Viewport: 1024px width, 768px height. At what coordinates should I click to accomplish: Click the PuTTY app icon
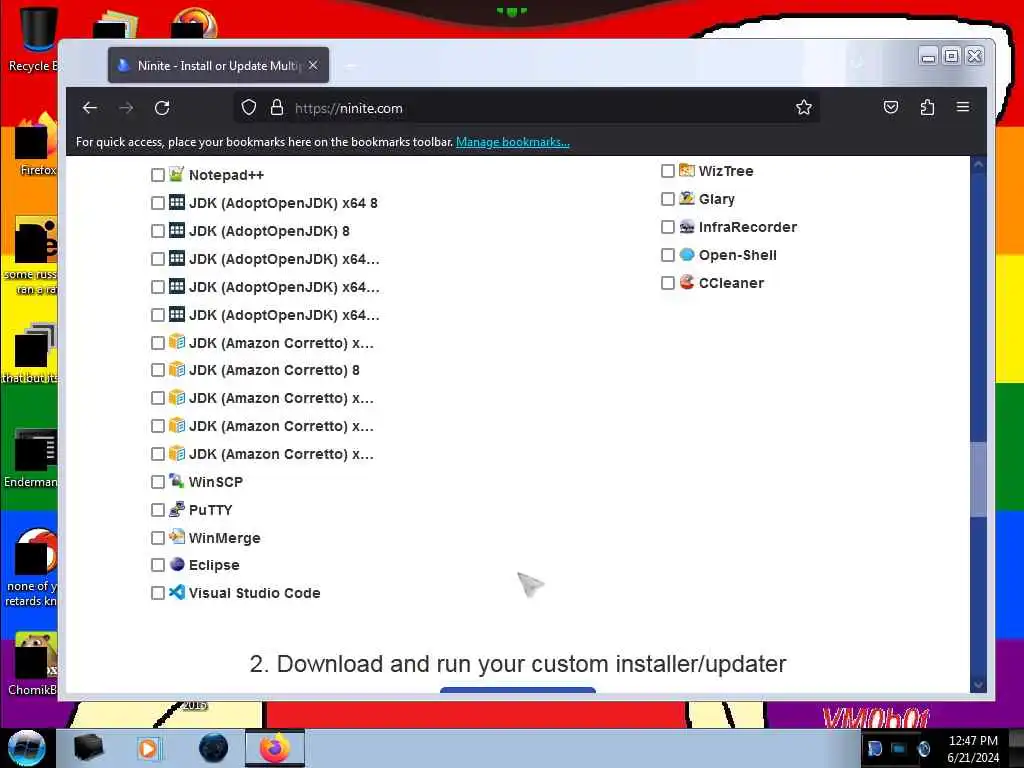tap(176, 509)
